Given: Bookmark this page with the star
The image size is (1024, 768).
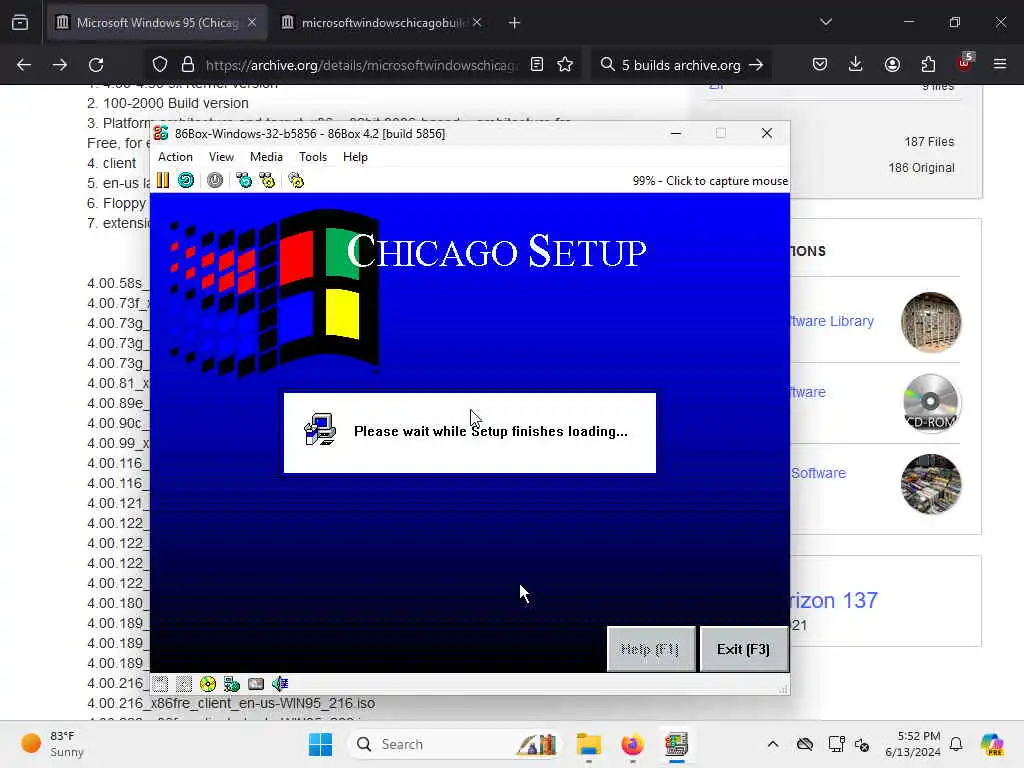Looking at the screenshot, I should tap(565, 64).
